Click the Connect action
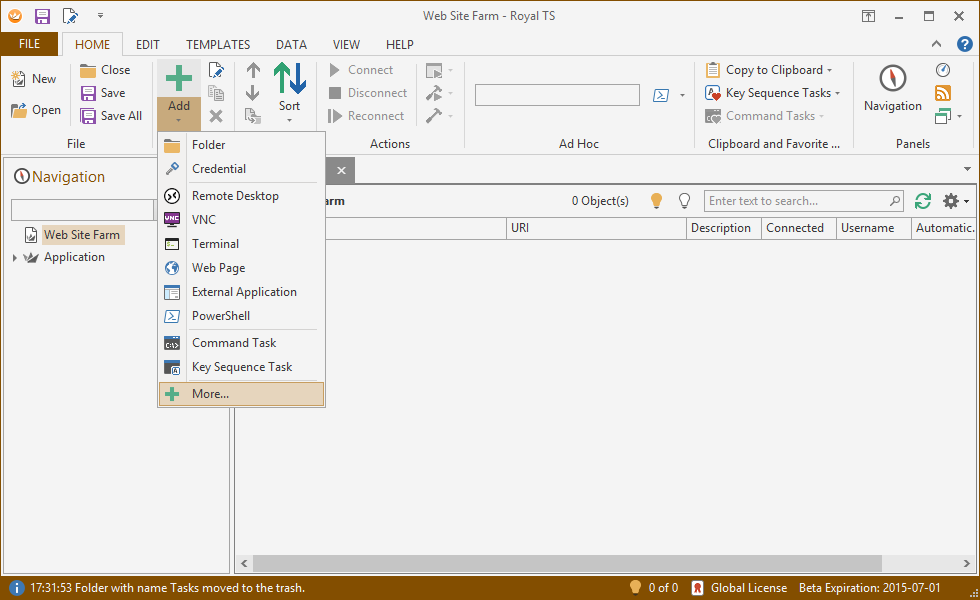 [361, 70]
